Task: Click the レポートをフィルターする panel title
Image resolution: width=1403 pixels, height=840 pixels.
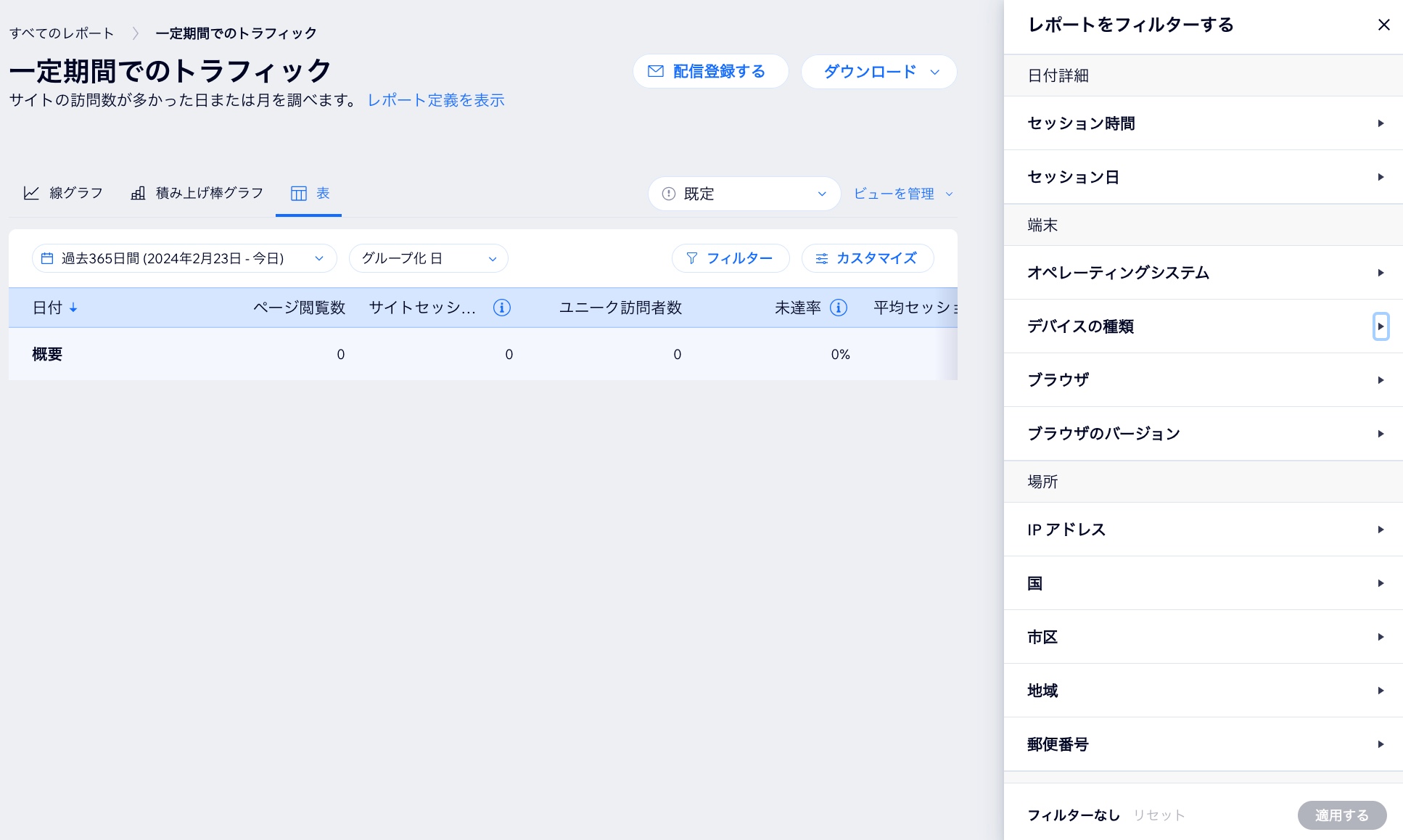Action: click(1131, 25)
